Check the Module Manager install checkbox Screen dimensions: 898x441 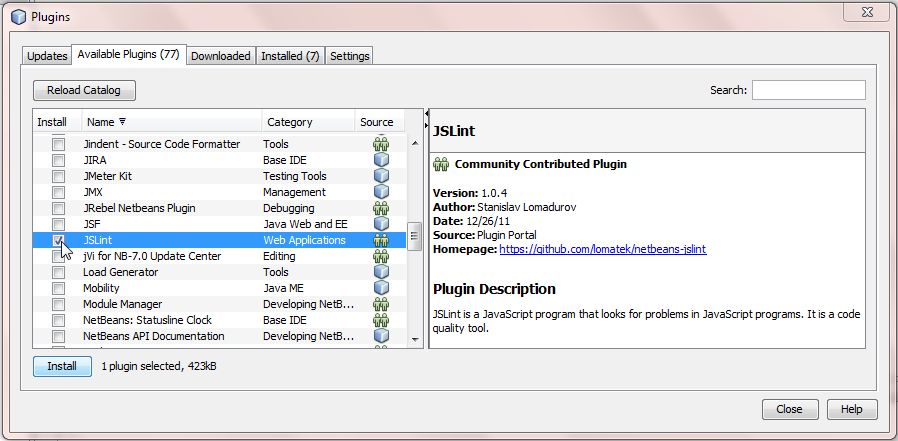tap(58, 305)
